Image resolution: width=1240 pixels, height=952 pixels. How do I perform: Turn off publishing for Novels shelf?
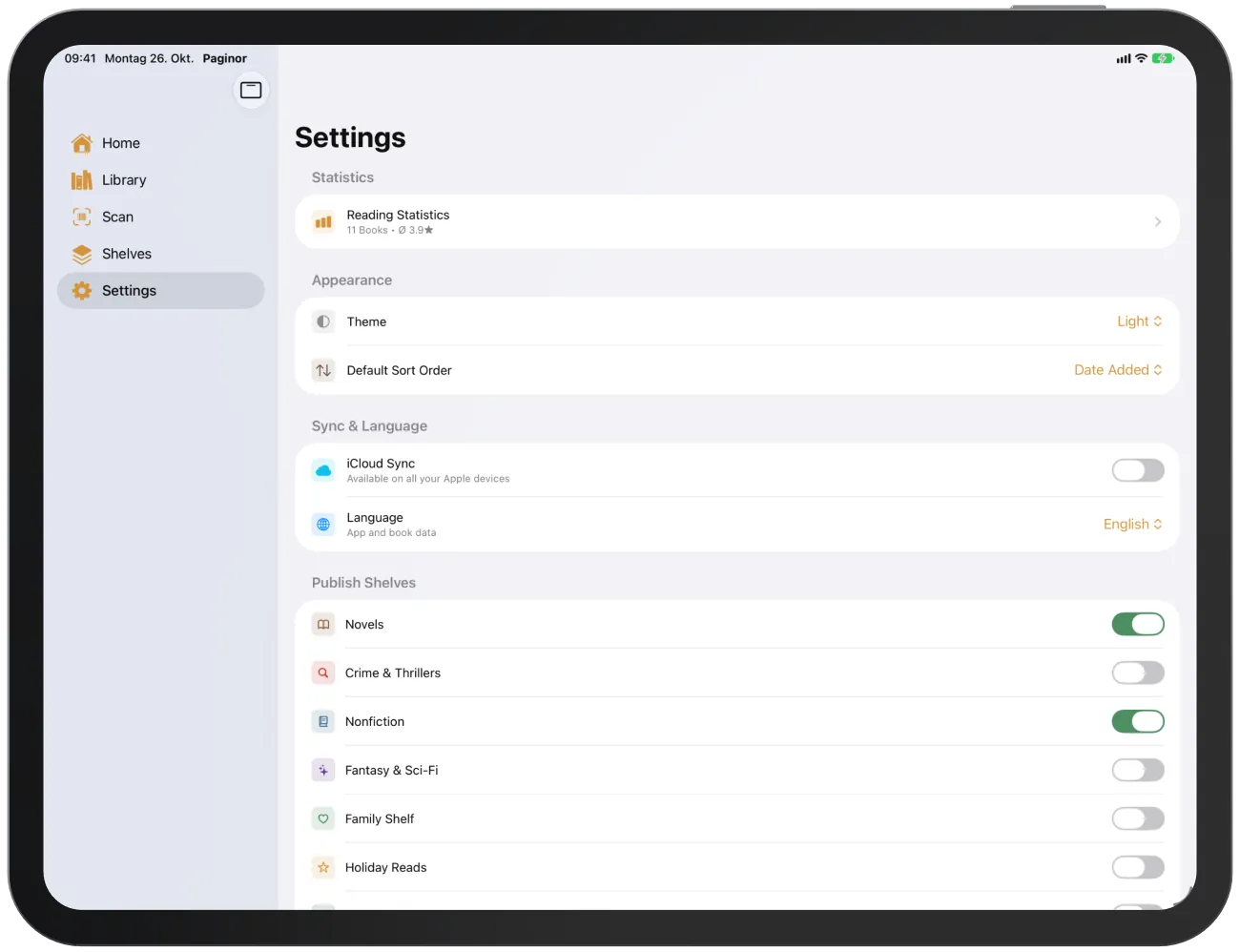1138,625
